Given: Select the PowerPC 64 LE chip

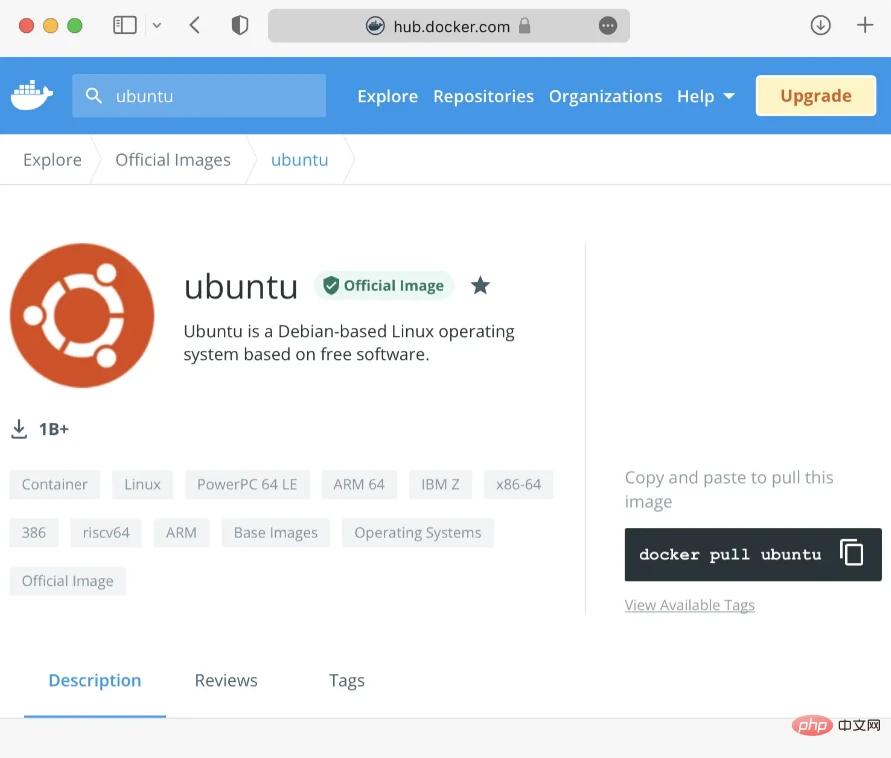Looking at the screenshot, I should tap(247, 484).
